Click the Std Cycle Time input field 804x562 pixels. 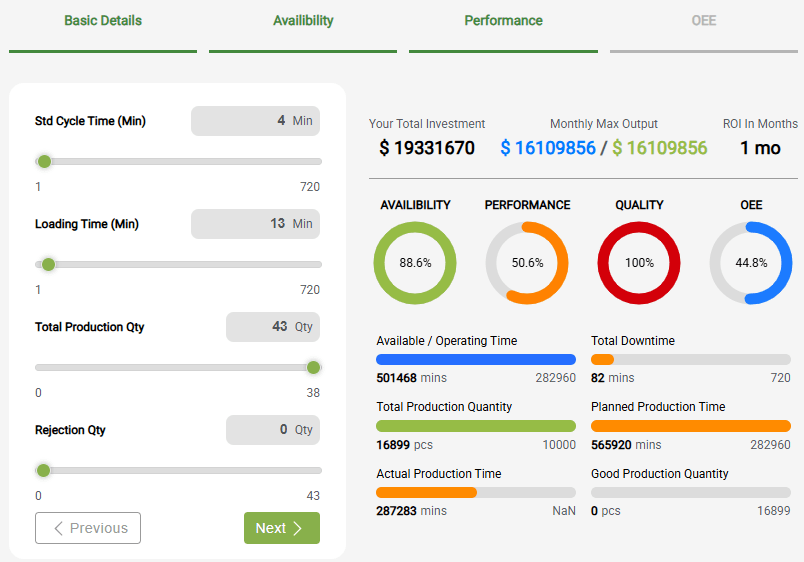[255, 121]
